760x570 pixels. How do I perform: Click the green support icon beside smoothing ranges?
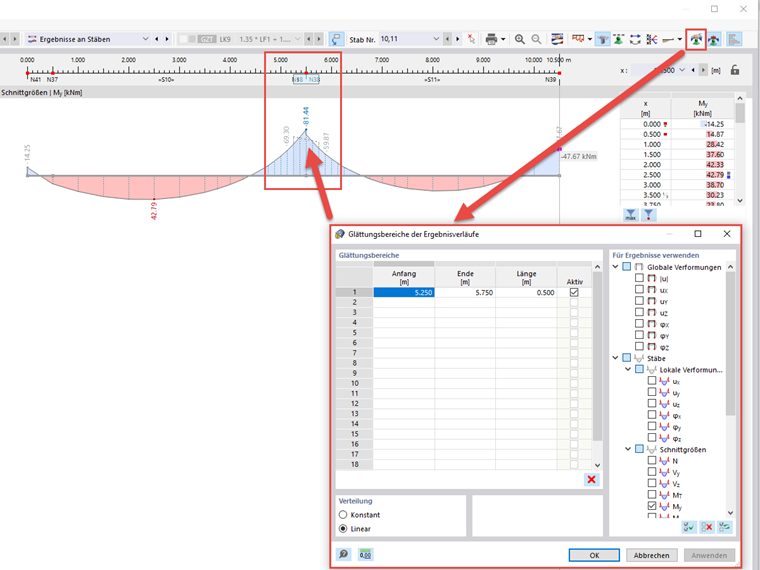[713, 39]
